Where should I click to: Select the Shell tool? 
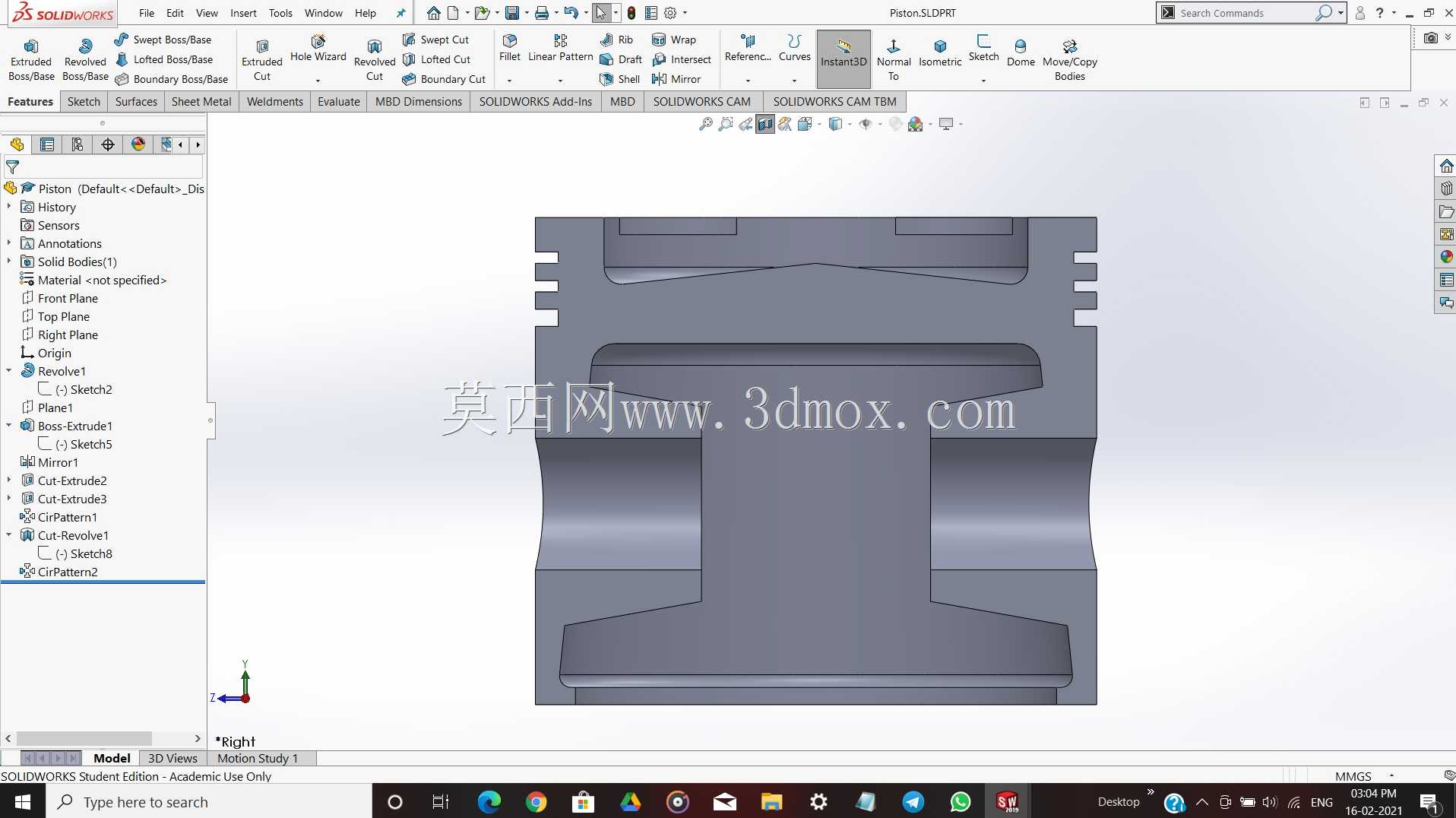coord(620,79)
